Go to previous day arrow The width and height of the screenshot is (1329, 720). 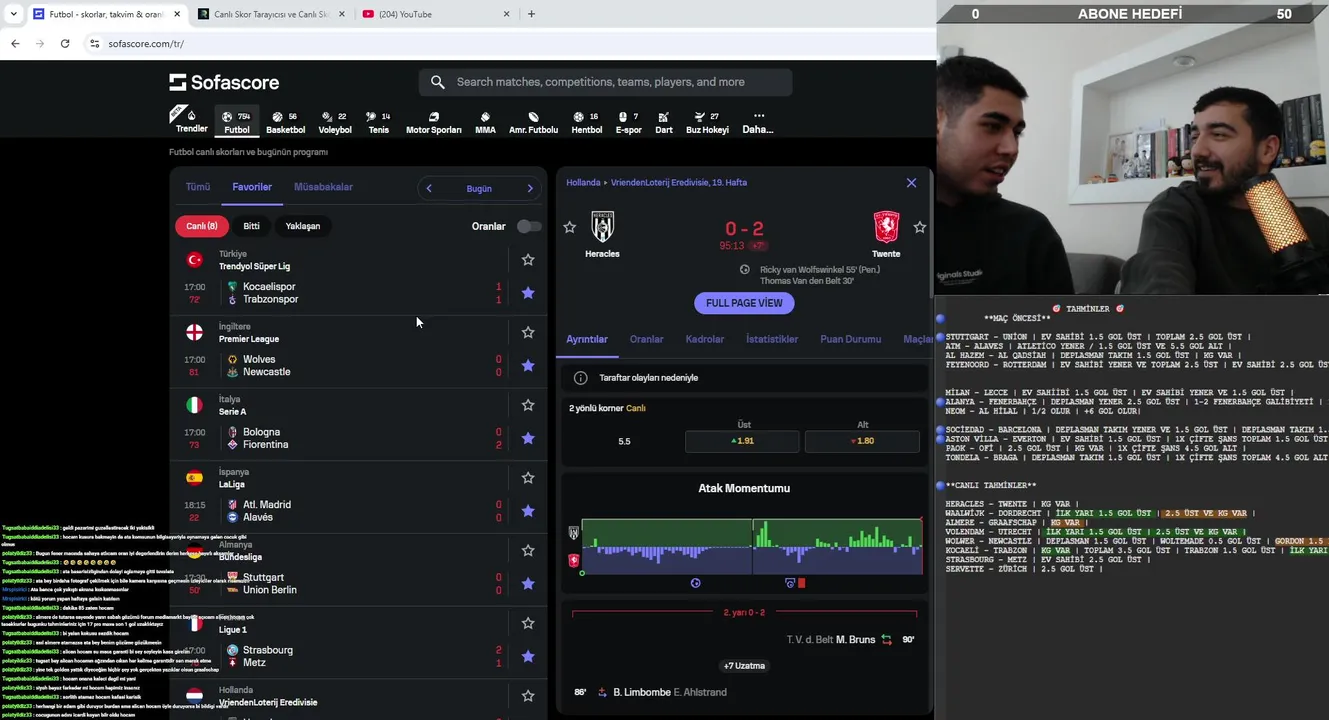click(x=429, y=188)
